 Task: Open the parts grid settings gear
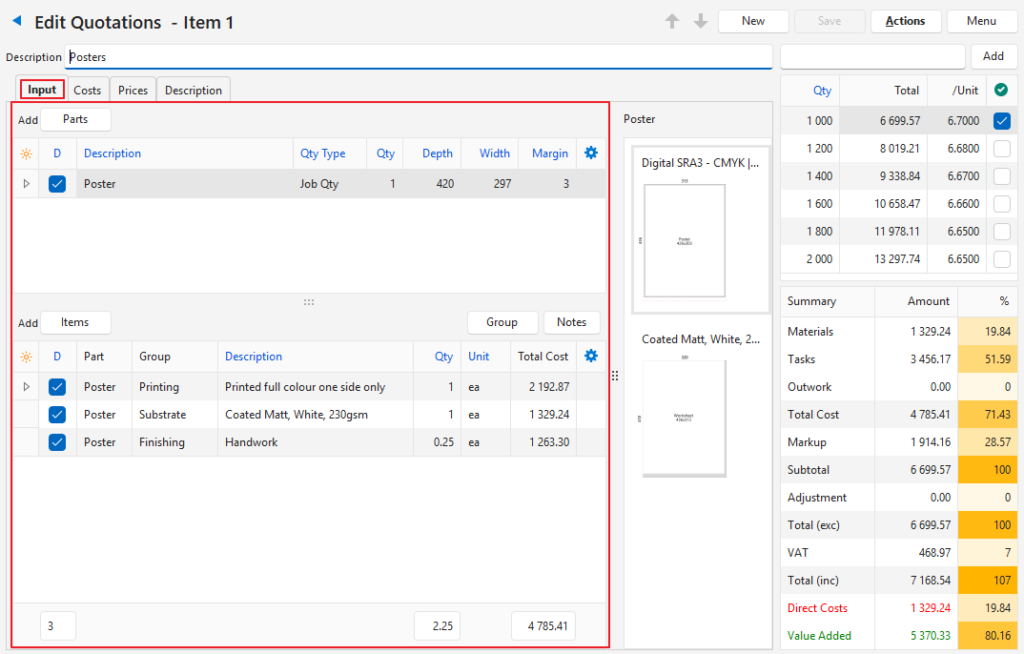click(590, 153)
